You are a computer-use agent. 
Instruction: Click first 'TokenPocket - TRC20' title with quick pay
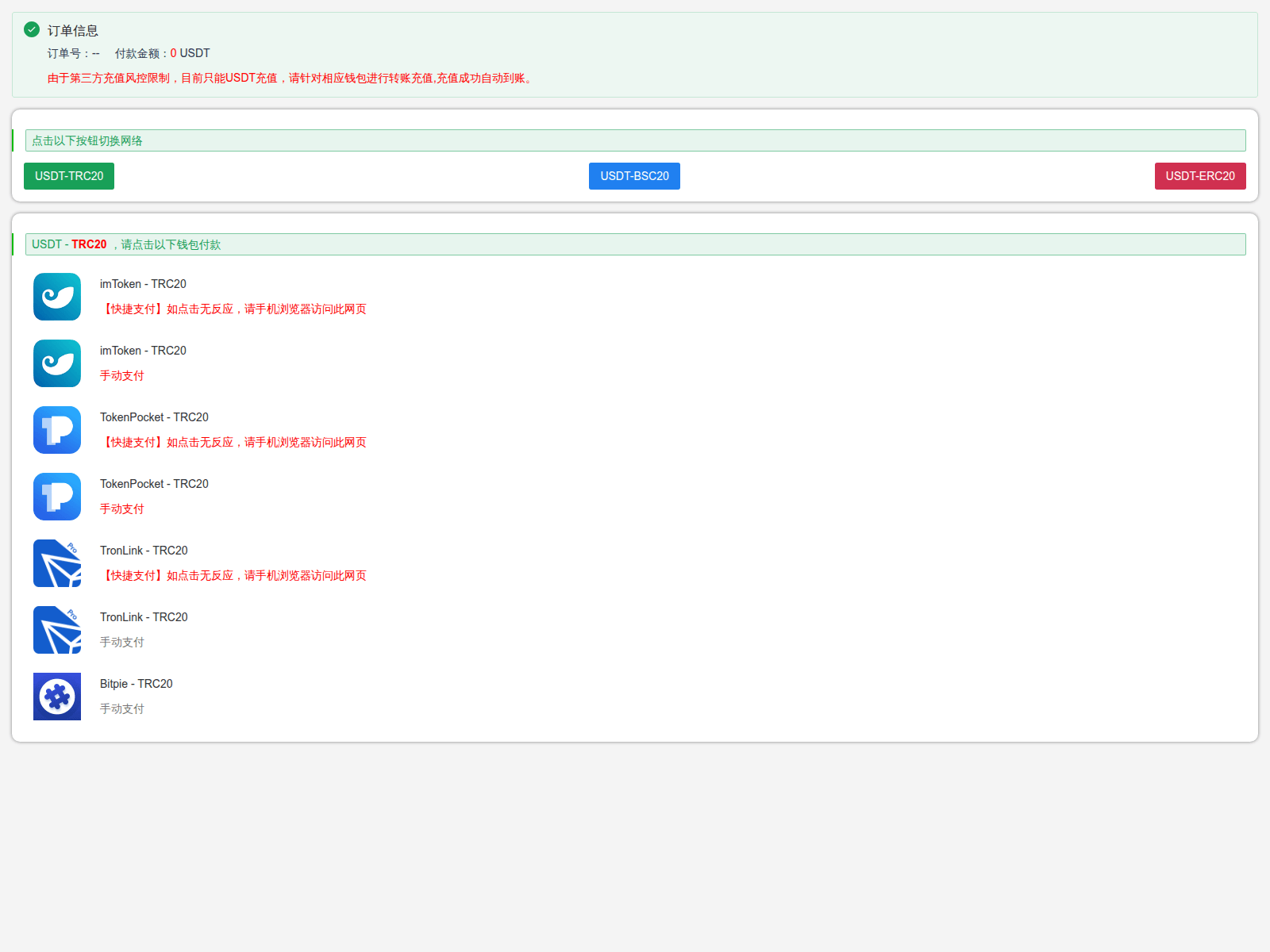coord(154,417)
